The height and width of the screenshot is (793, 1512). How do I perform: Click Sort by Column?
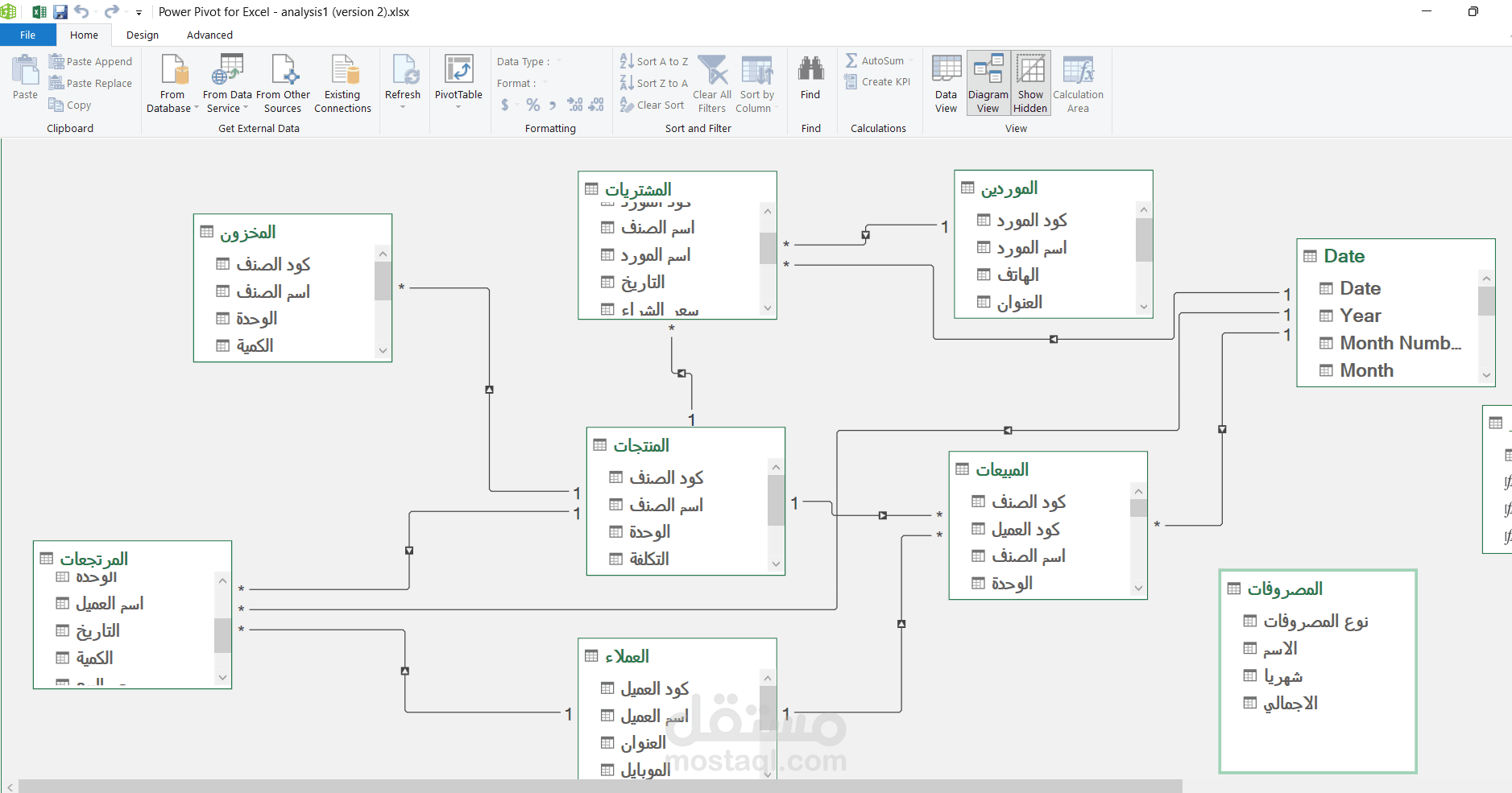click(x=756, y=83)
